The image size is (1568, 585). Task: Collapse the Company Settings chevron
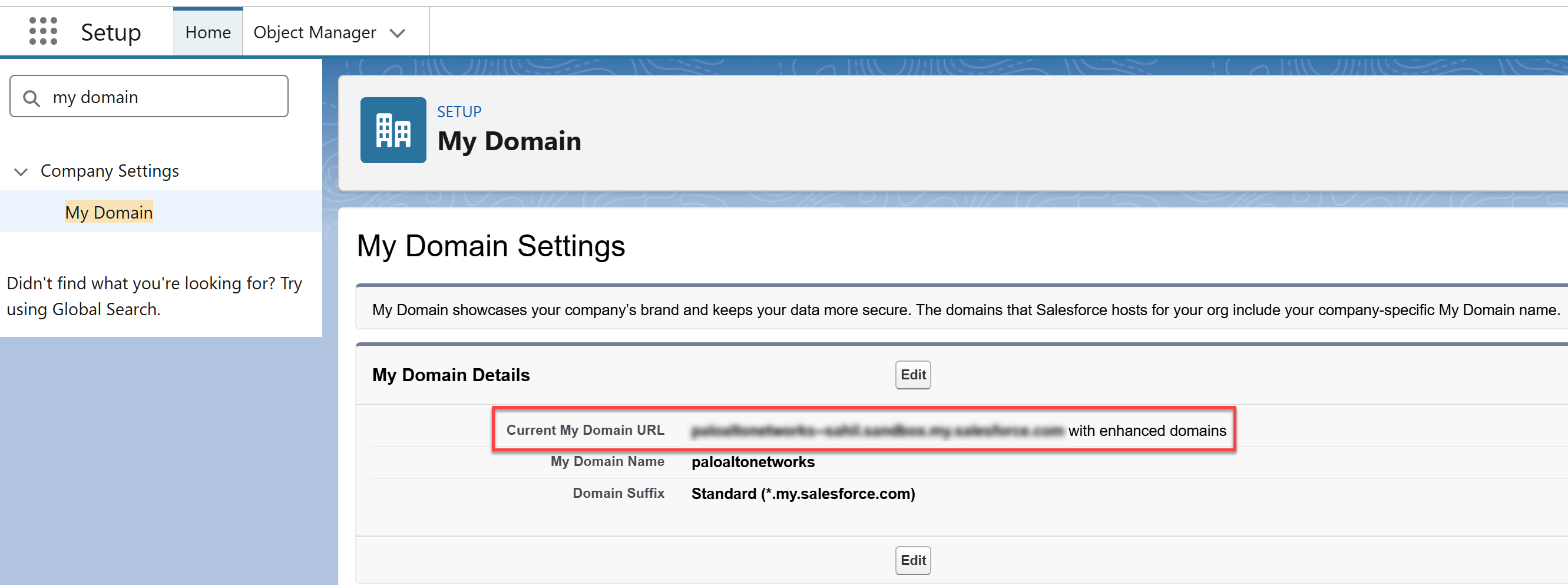pyautogui.click(x=21, y=171)
